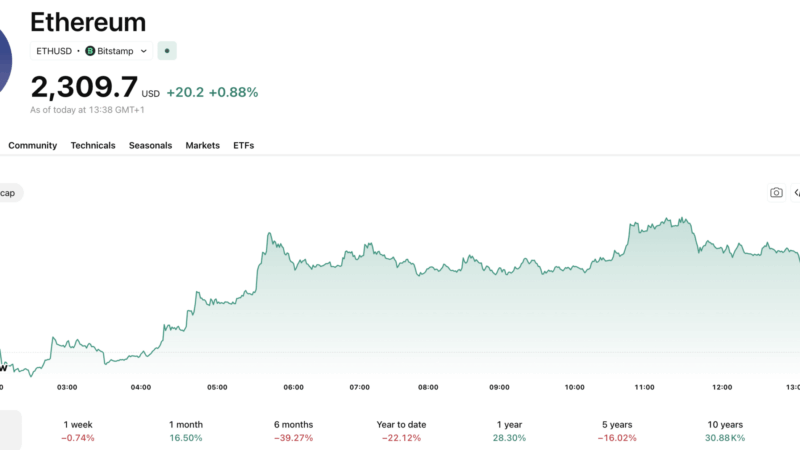Click the 05:00 time axis label
The image size is (800, 450).
(x=217, y=387)
